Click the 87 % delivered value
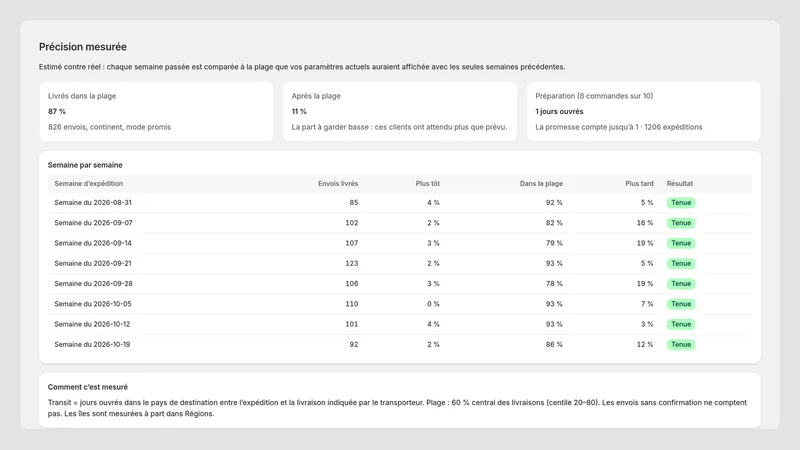The image size is (800, 450). 57,111
